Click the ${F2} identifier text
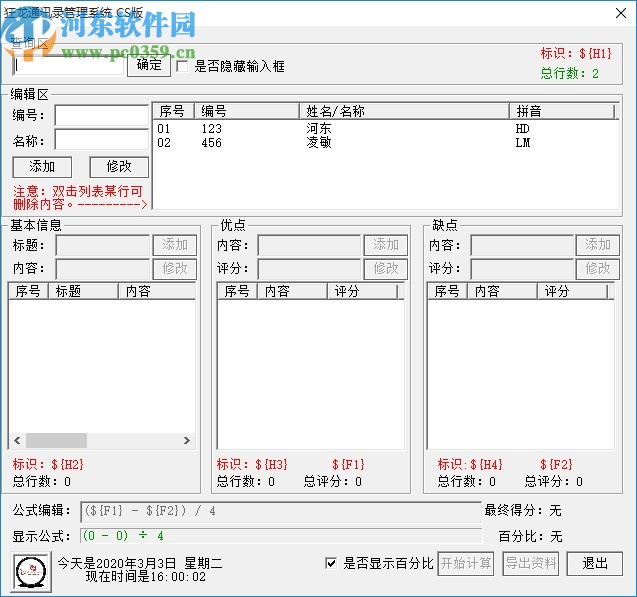Screen dimensions: 637x597 click(556, 464)
